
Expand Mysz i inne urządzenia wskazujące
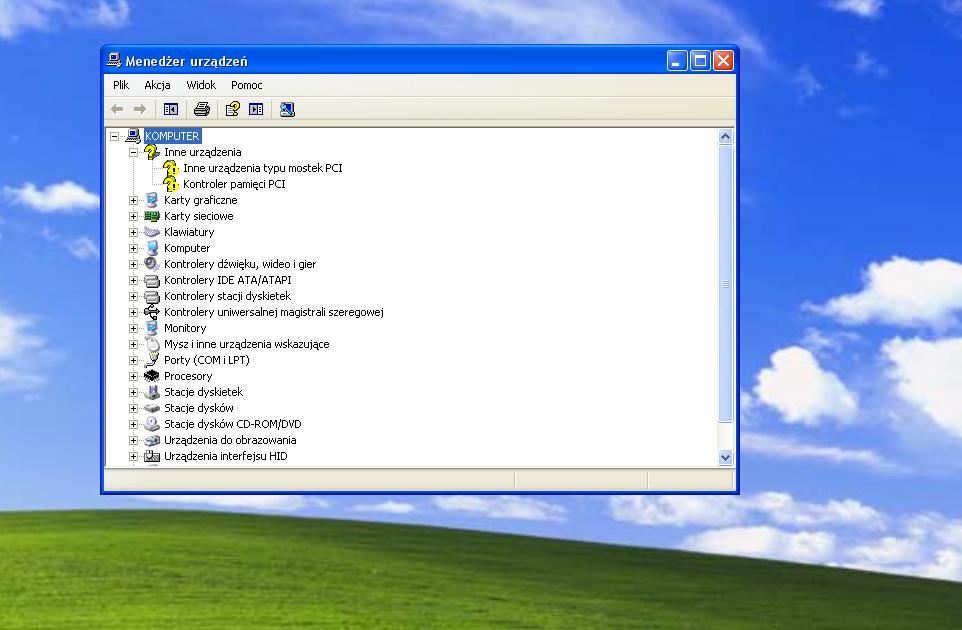pyautogui.click(x=133, y=344)
